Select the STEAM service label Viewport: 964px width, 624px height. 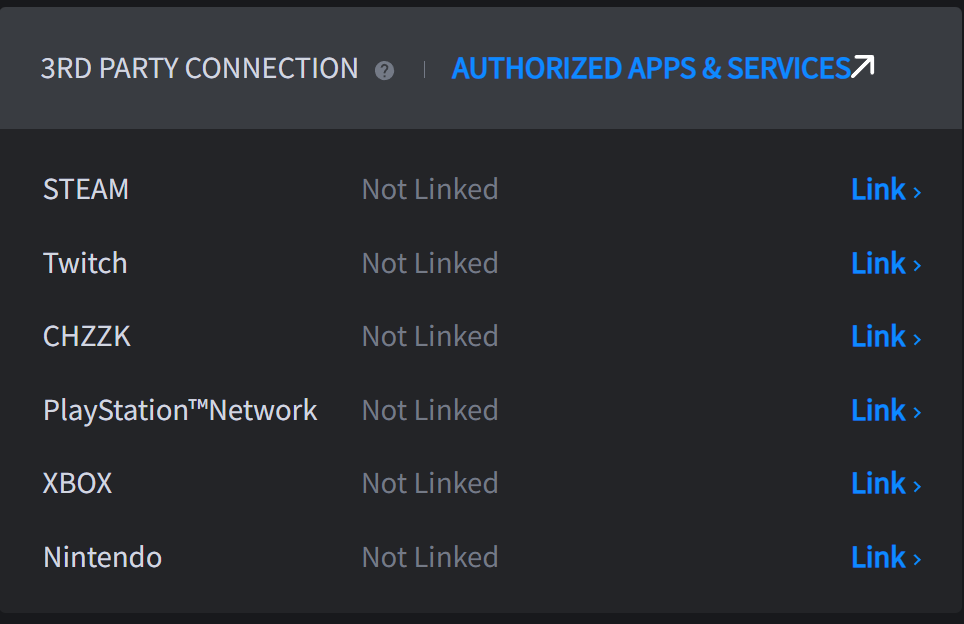pos(86,189)
